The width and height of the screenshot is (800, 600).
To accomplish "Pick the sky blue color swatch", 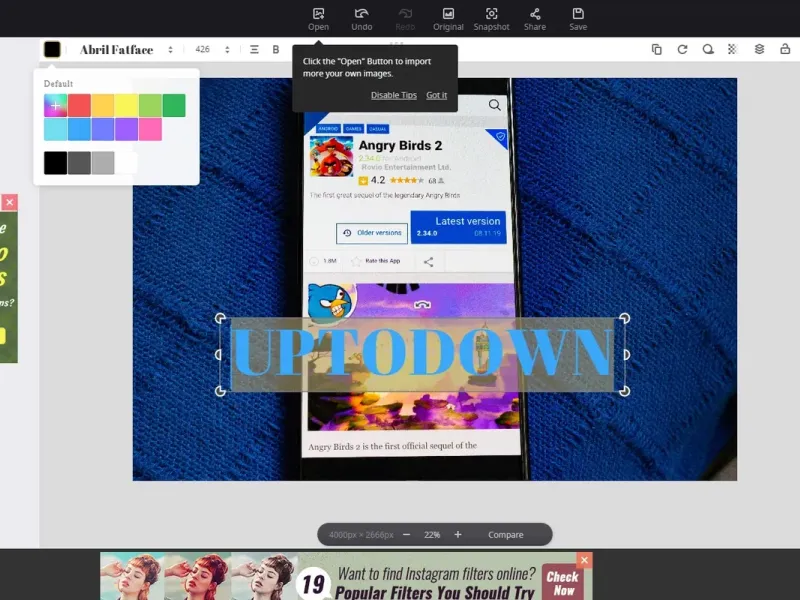I will pos(79,129).
